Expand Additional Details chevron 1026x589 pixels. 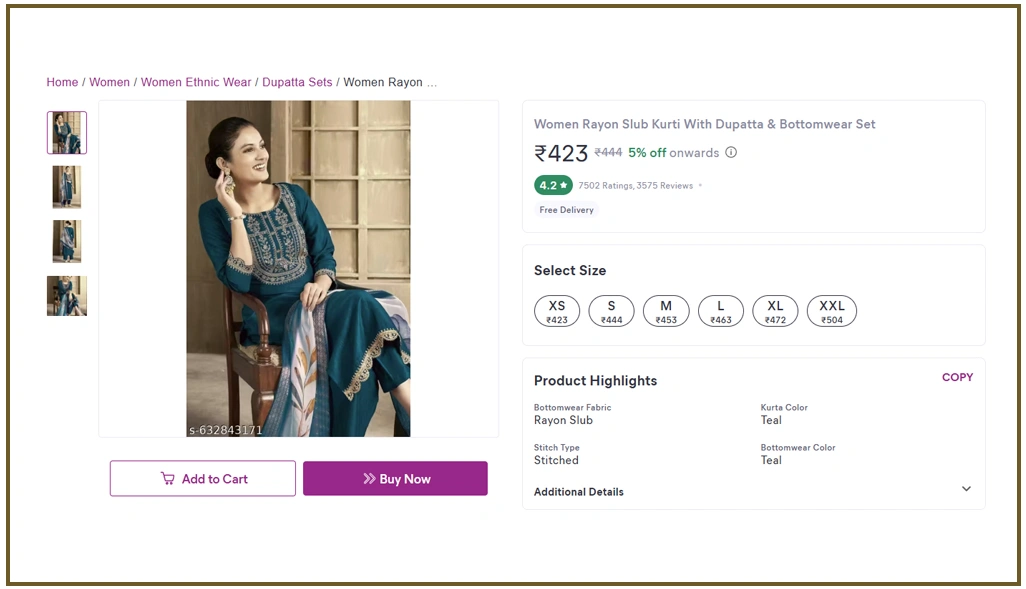966,489
